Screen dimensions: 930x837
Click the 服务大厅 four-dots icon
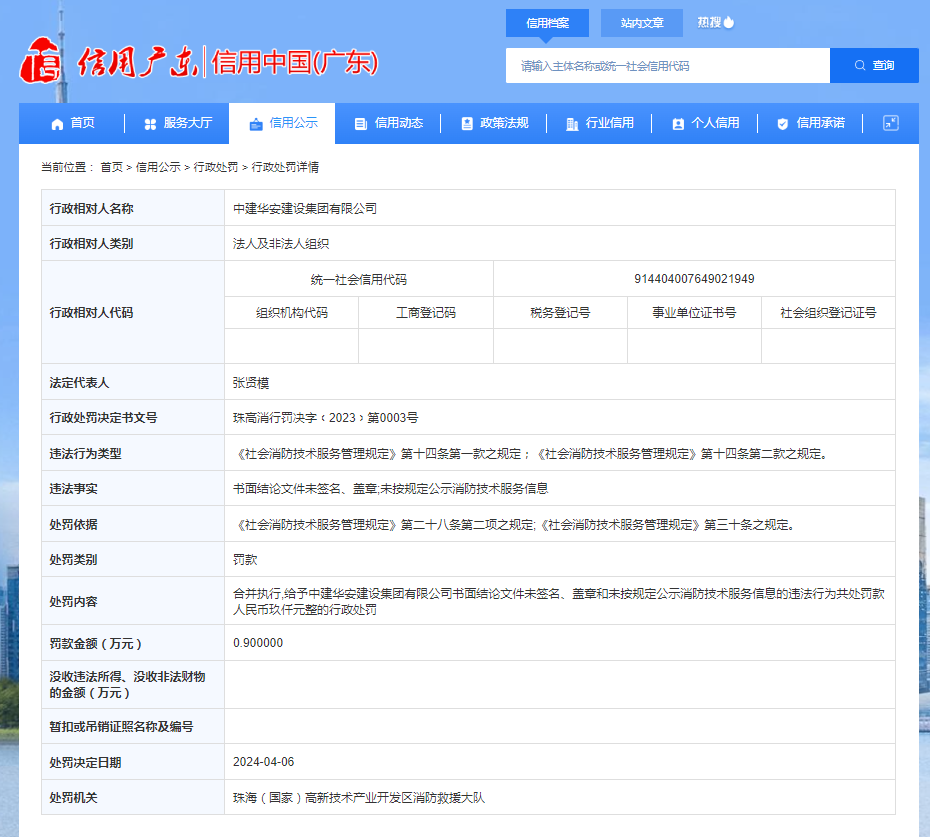[x=151, y=124]
